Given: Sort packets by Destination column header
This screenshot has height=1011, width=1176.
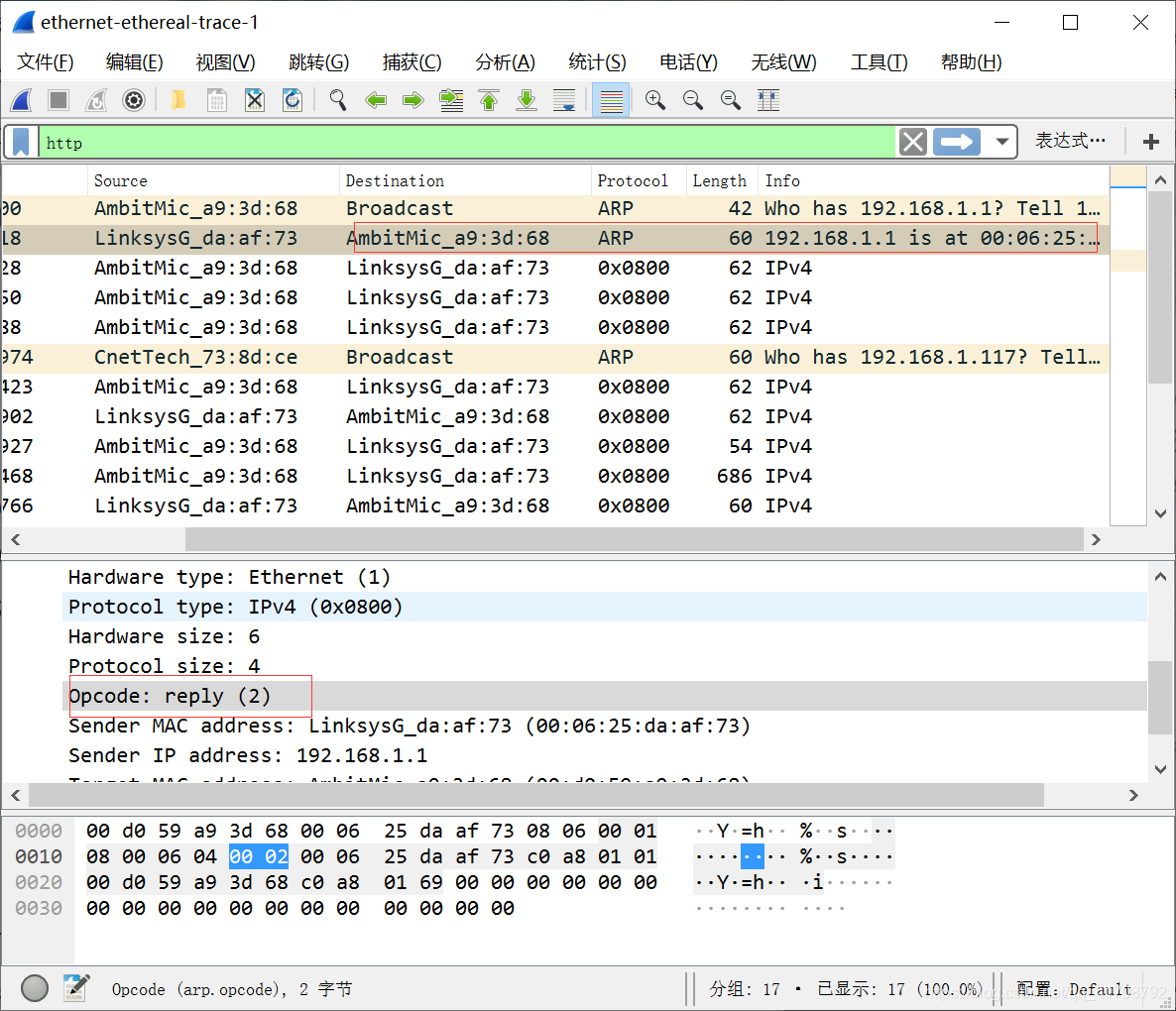Looking at the screenshot, I should 465,180.
